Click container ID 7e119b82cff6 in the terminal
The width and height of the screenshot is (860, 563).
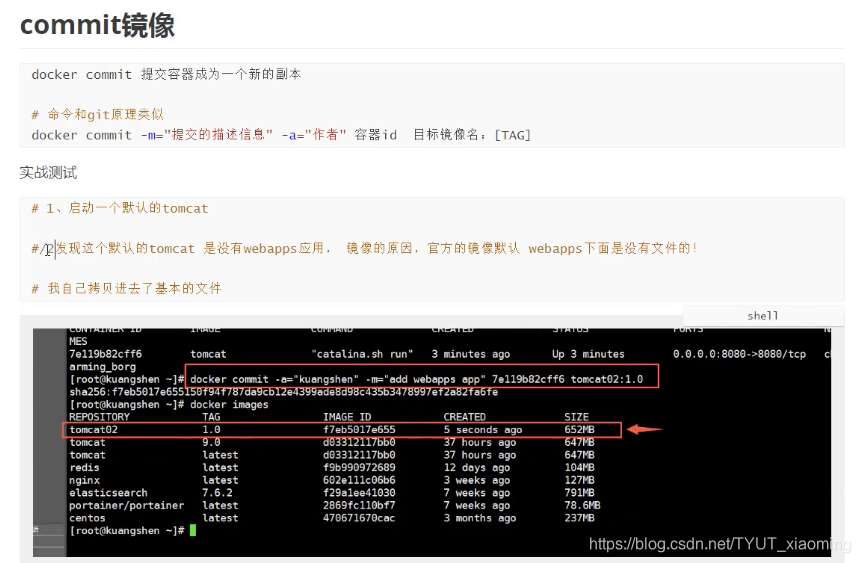click(105, 354)
